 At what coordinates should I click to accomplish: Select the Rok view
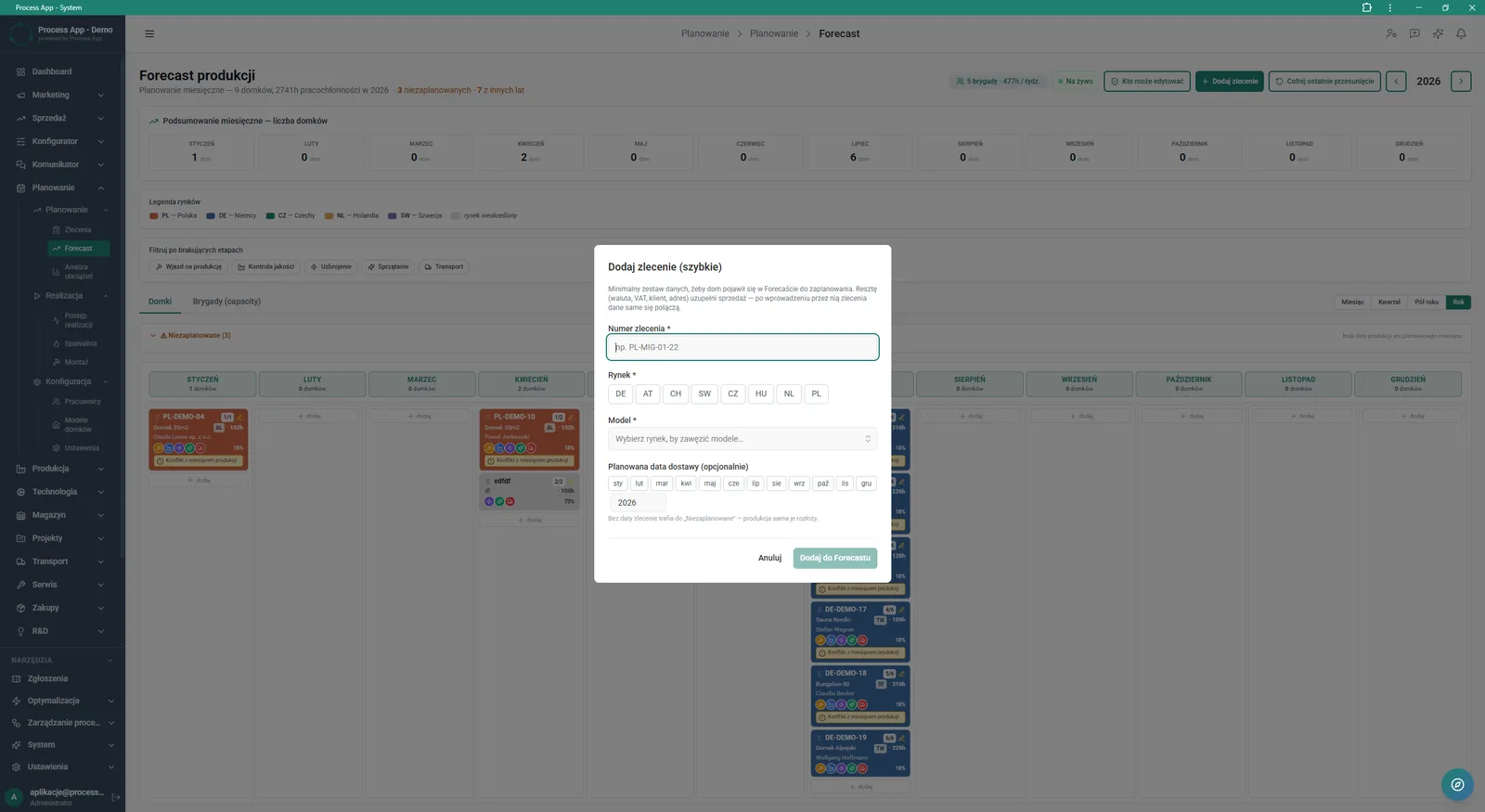click(x=1459, y=302)
